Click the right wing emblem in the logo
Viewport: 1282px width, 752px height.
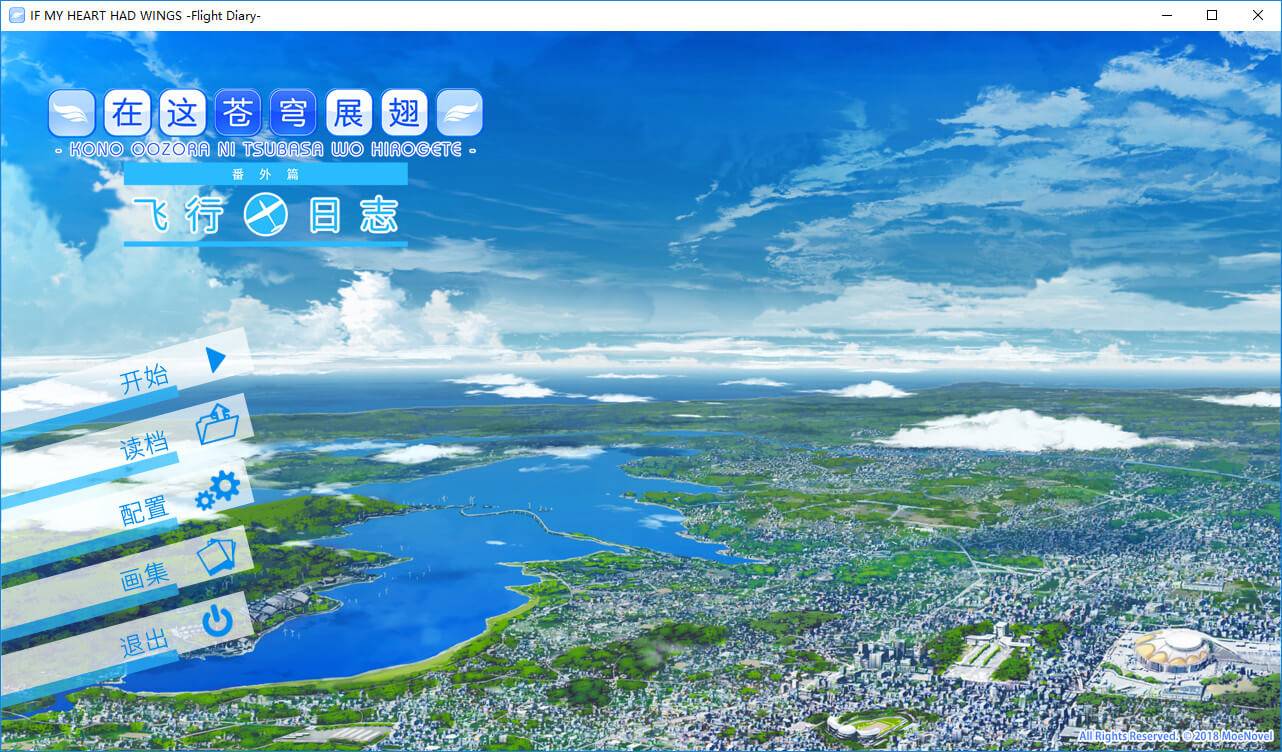pos(460,114)
